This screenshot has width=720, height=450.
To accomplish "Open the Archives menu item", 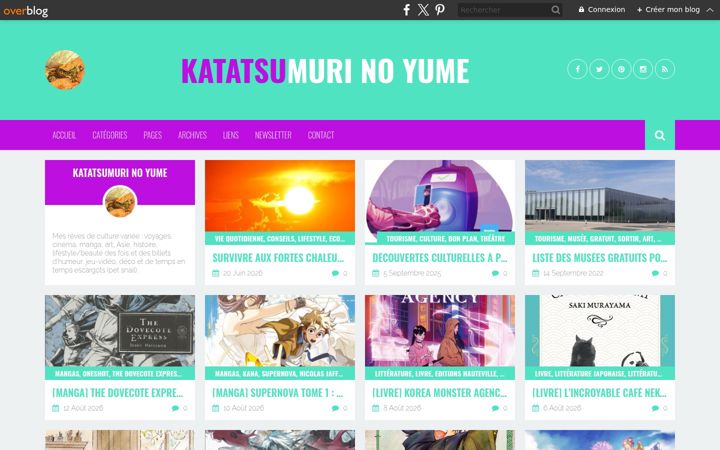I will click(192, 135).
